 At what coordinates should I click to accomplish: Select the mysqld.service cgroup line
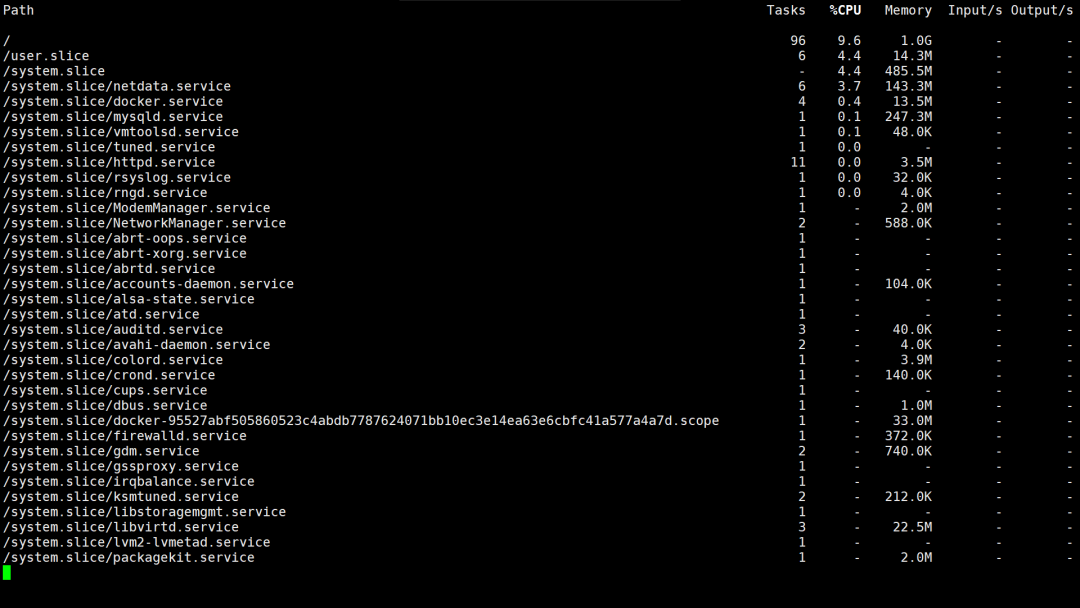click(x=113, y=117)
